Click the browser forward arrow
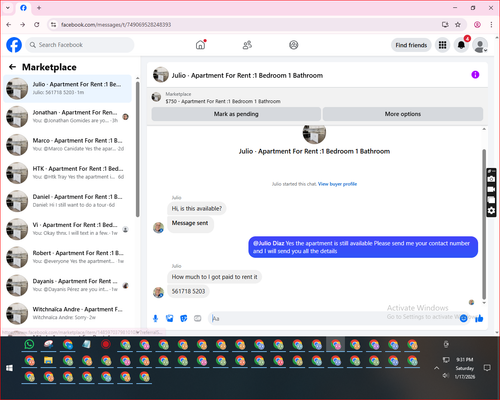The image size is (500, 400). (x=23, y=25)
